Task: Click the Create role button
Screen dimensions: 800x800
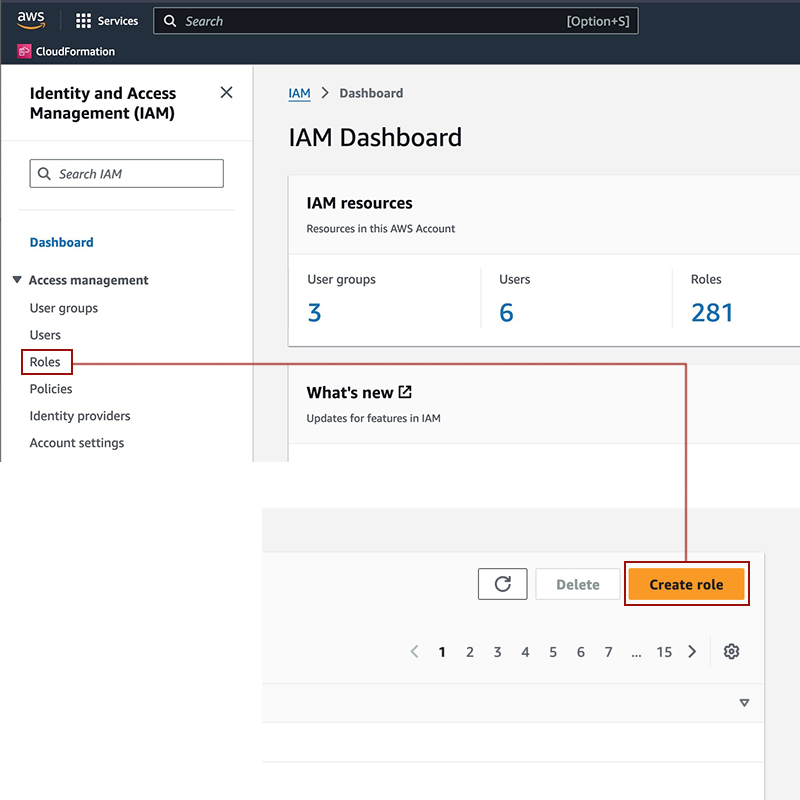Action: click(x=686, y=584)
